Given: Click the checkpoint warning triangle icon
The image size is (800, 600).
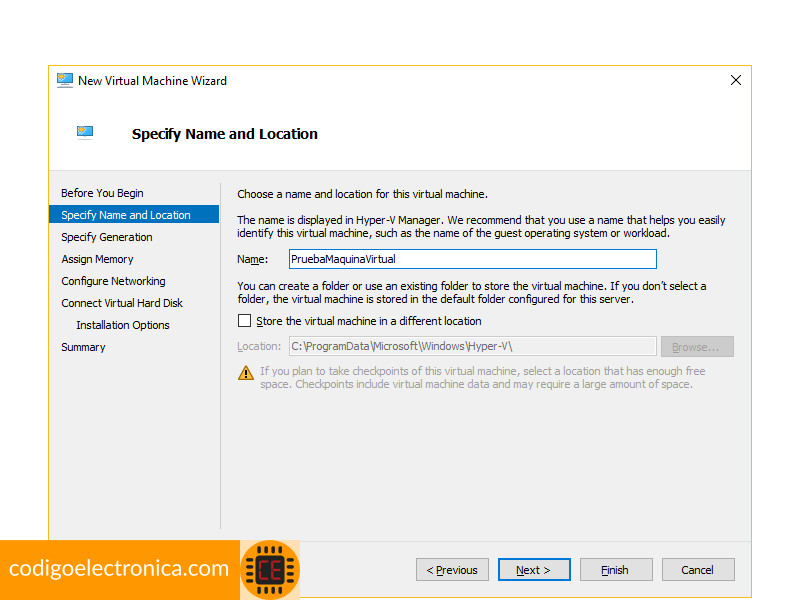Looking at the screenshot, I should 246,373.
